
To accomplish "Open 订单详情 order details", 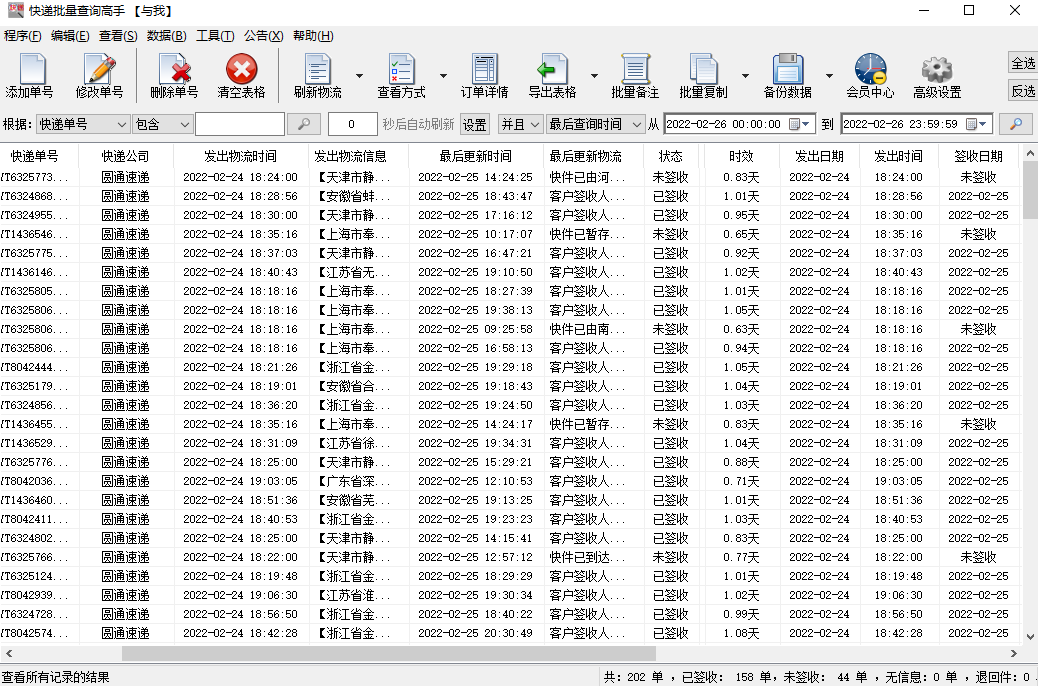I will 484,76.
